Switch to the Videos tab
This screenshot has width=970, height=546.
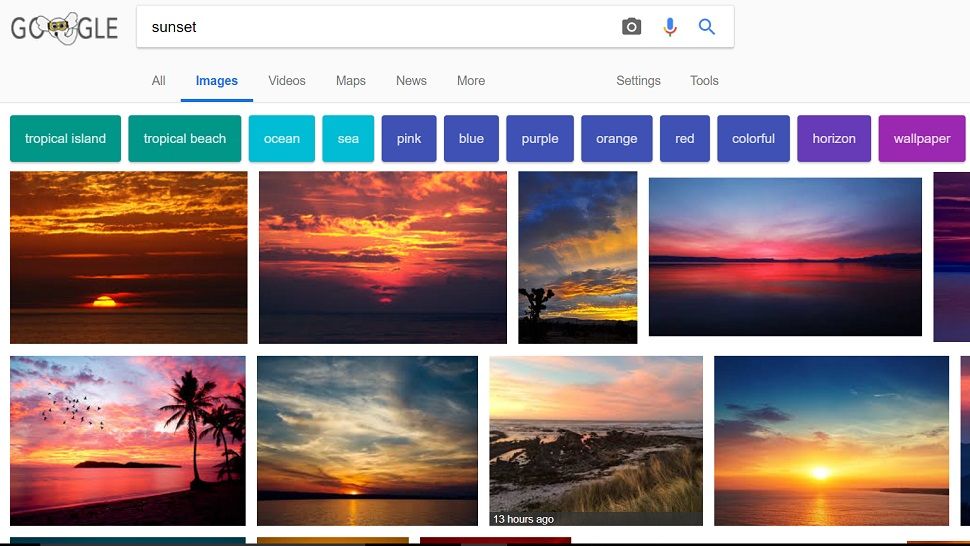tap(286, 80)
